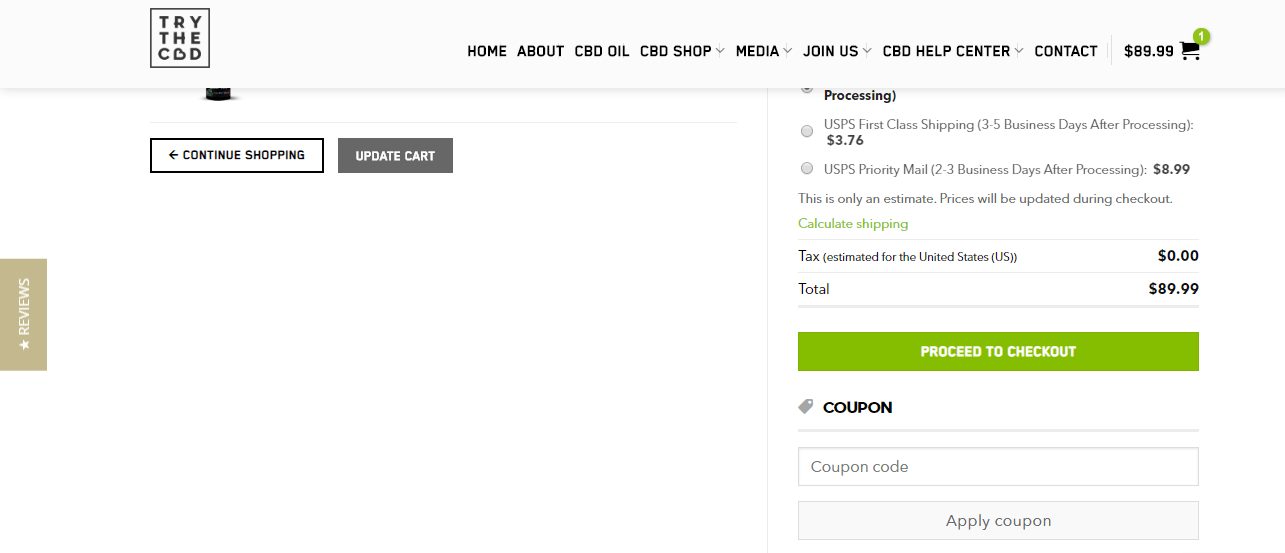
Task: Expand the CBD Help Center dropdown
Action: 953,51
